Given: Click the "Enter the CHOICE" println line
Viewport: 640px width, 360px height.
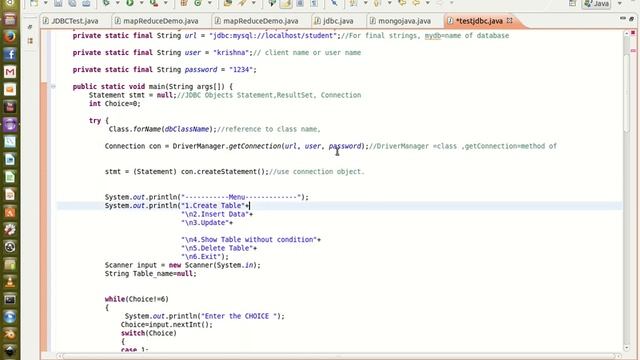Looking at the screenshot, I should [204, 316].
